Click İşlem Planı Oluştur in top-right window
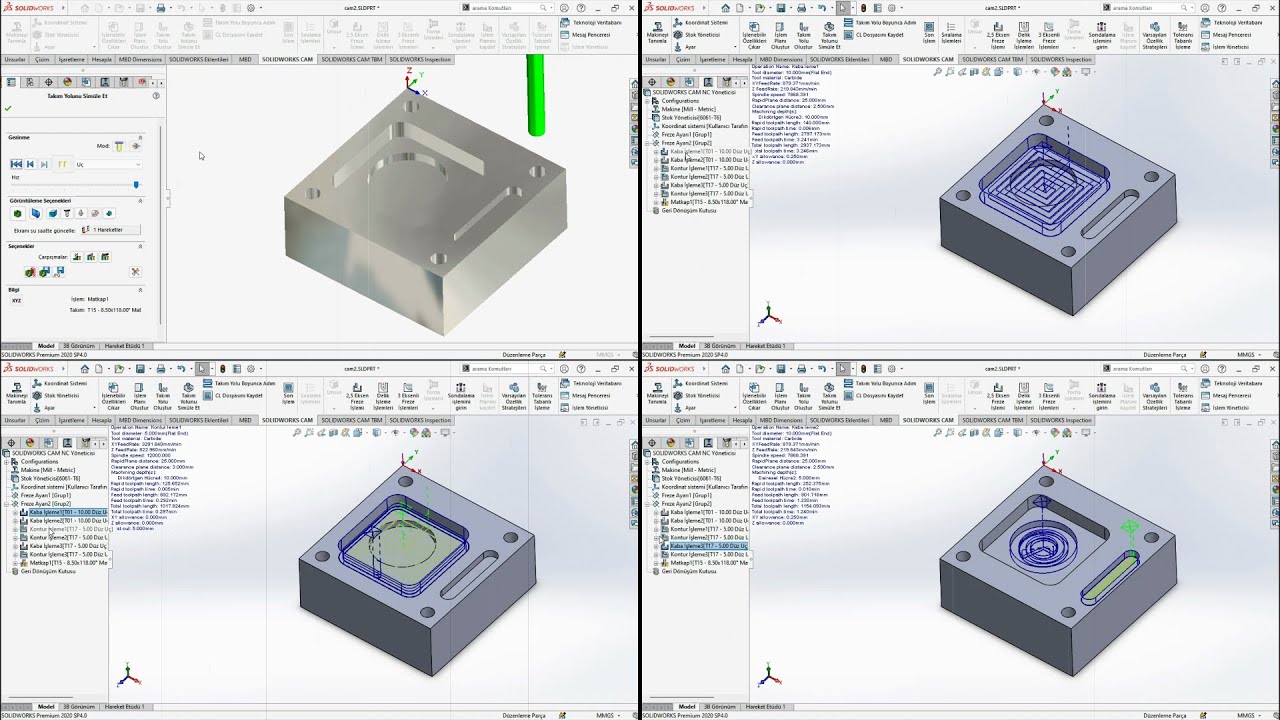 780,34
